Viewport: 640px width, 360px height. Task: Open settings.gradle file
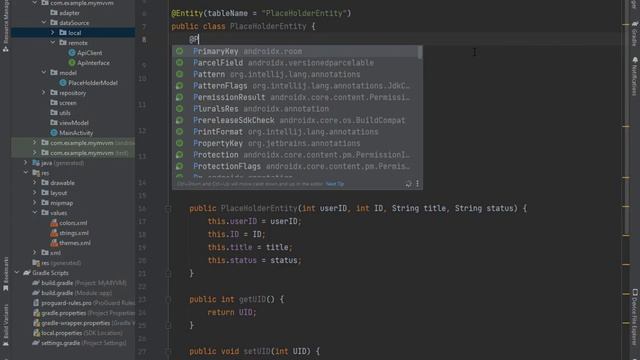tap(79, 343)
